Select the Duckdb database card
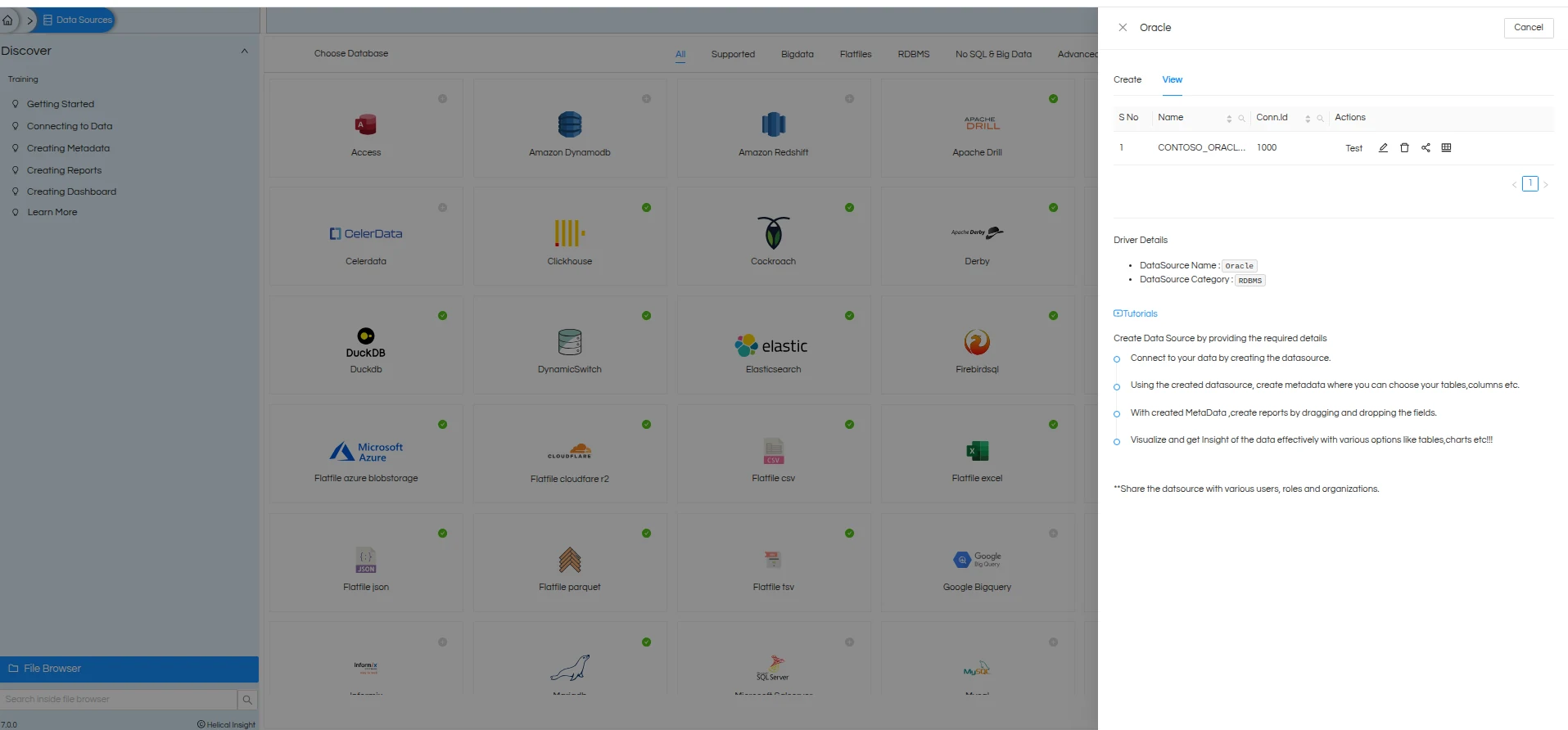Viewport: 1568px width, 730px height. (x=366, y=345)
